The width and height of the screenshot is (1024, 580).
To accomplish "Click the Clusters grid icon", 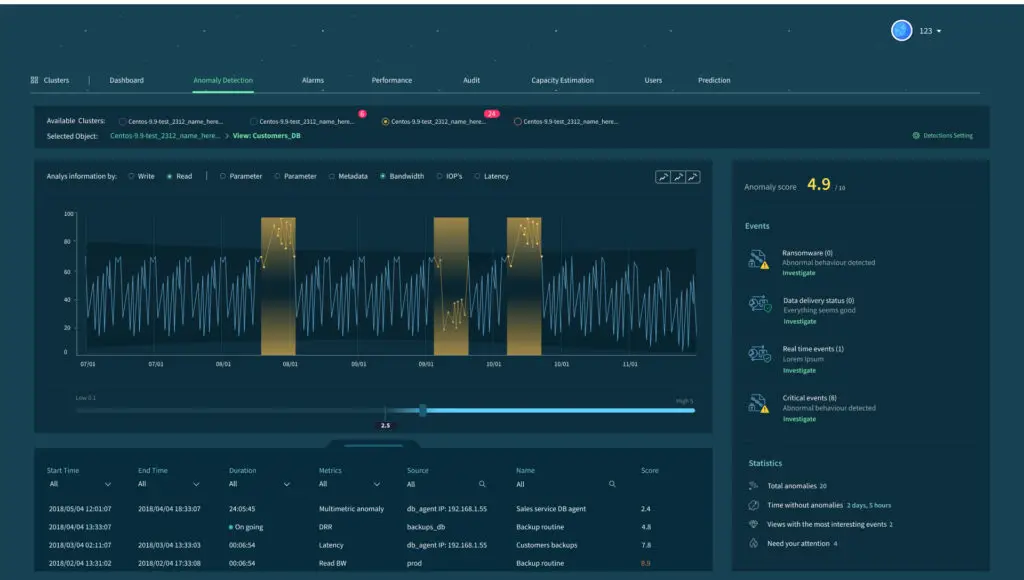I will pos(34,80).
